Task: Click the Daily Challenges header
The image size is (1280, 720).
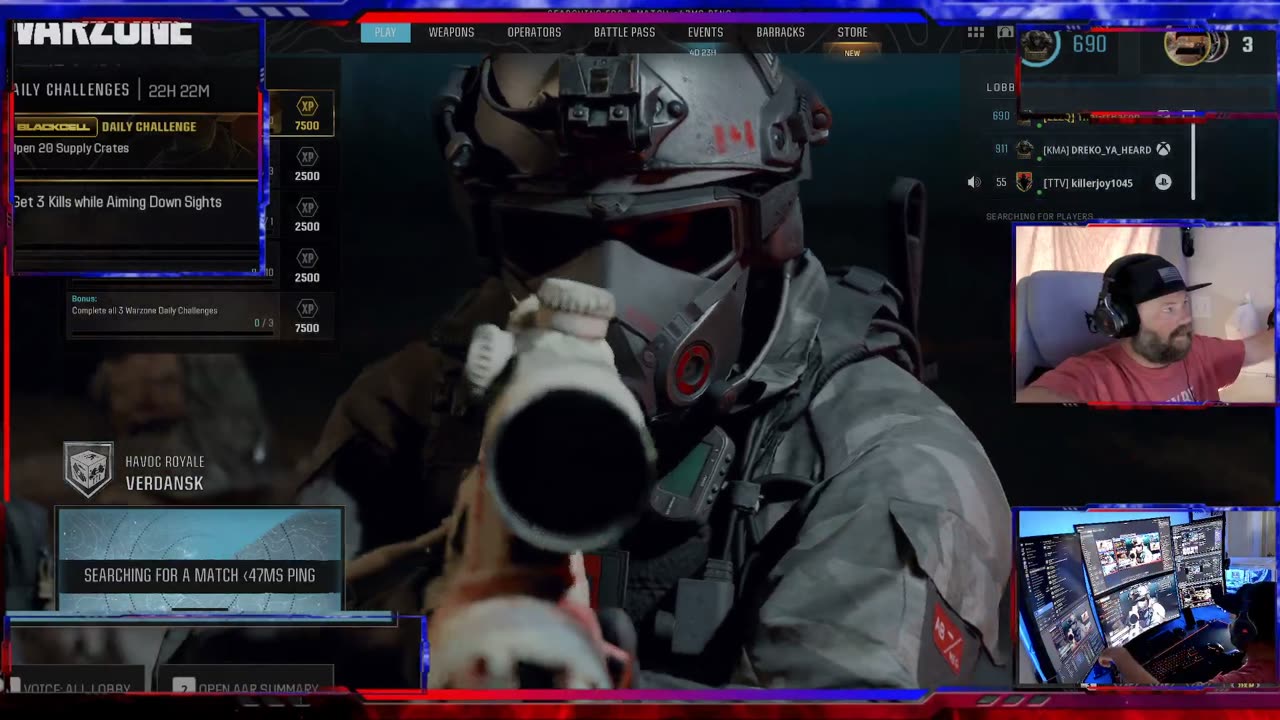Action: (72, 90)
